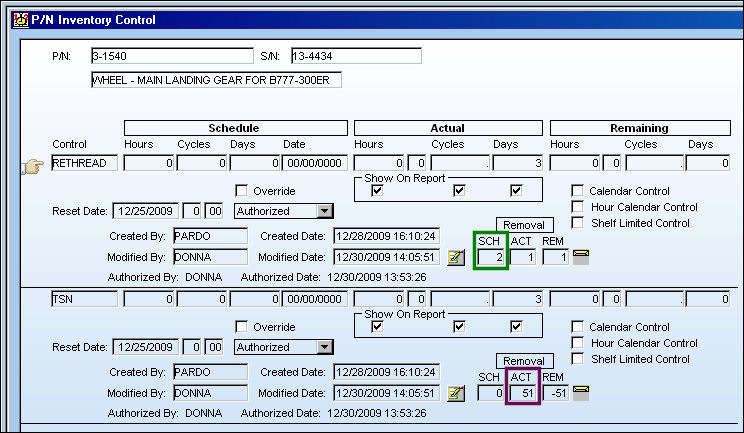Viewport: 744px width, 433px height.
Task: Uncheck RETHREAD Show On Report Days checkbox
Action: [516, 191]
